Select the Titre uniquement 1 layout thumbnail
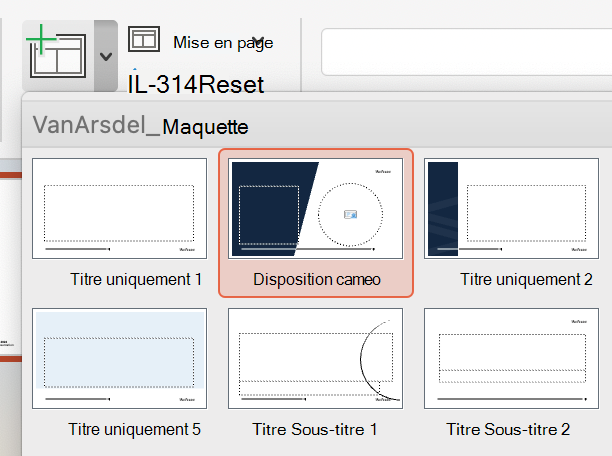612x456 pixels. 119,208
